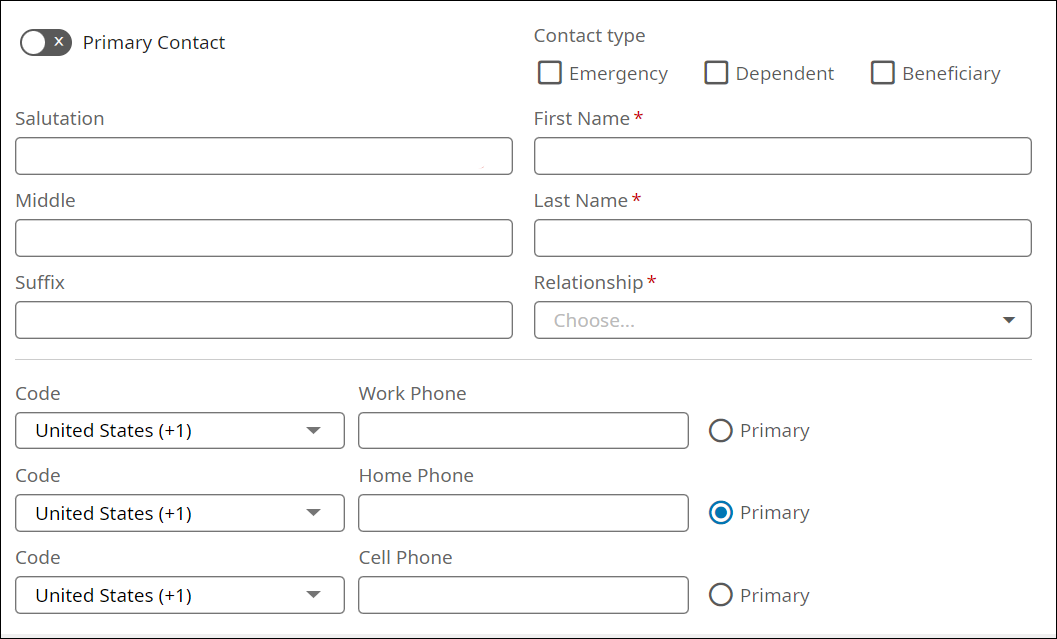This screenshot has height=639, width=1057.
Task: Check the Emergency contact type box
Action: point(550,73)
